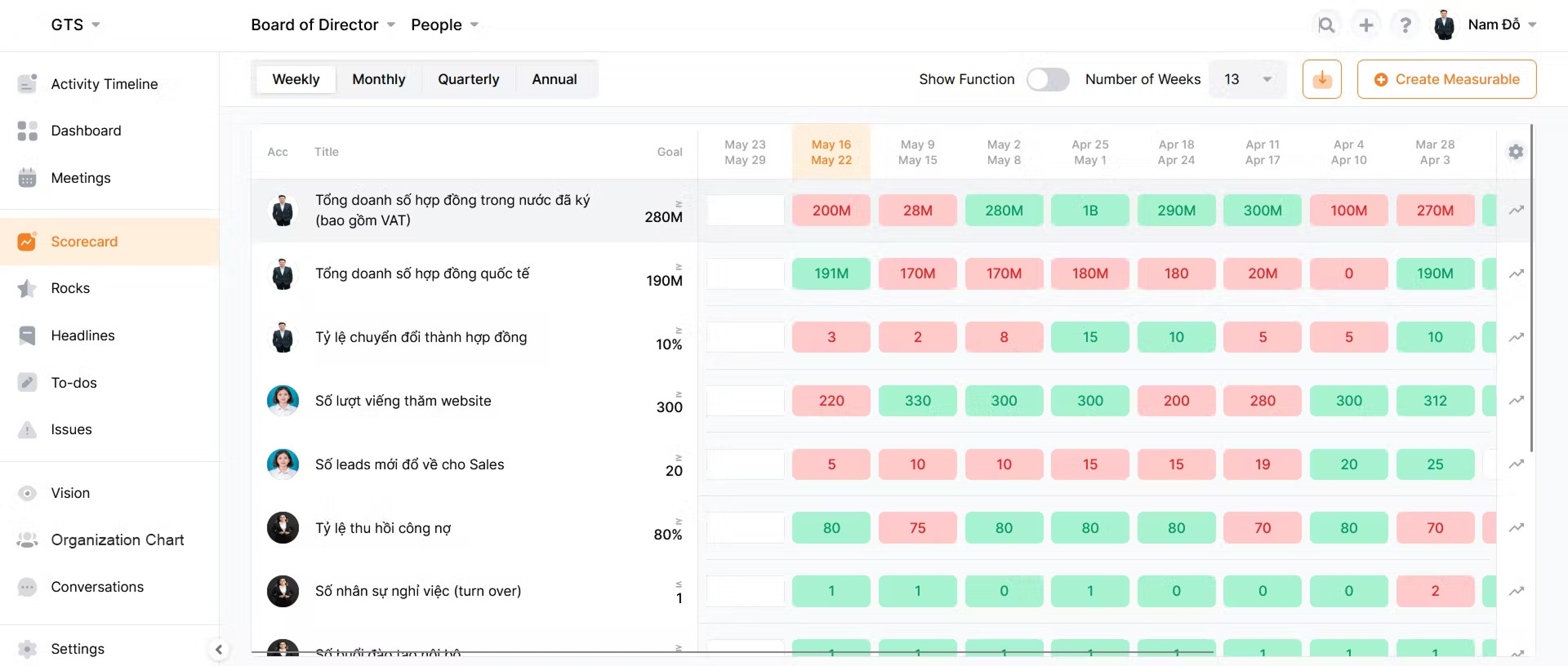The image size is (1568, 666).
Task: Toggle the Show Function switch
Action: point(1047,79)
